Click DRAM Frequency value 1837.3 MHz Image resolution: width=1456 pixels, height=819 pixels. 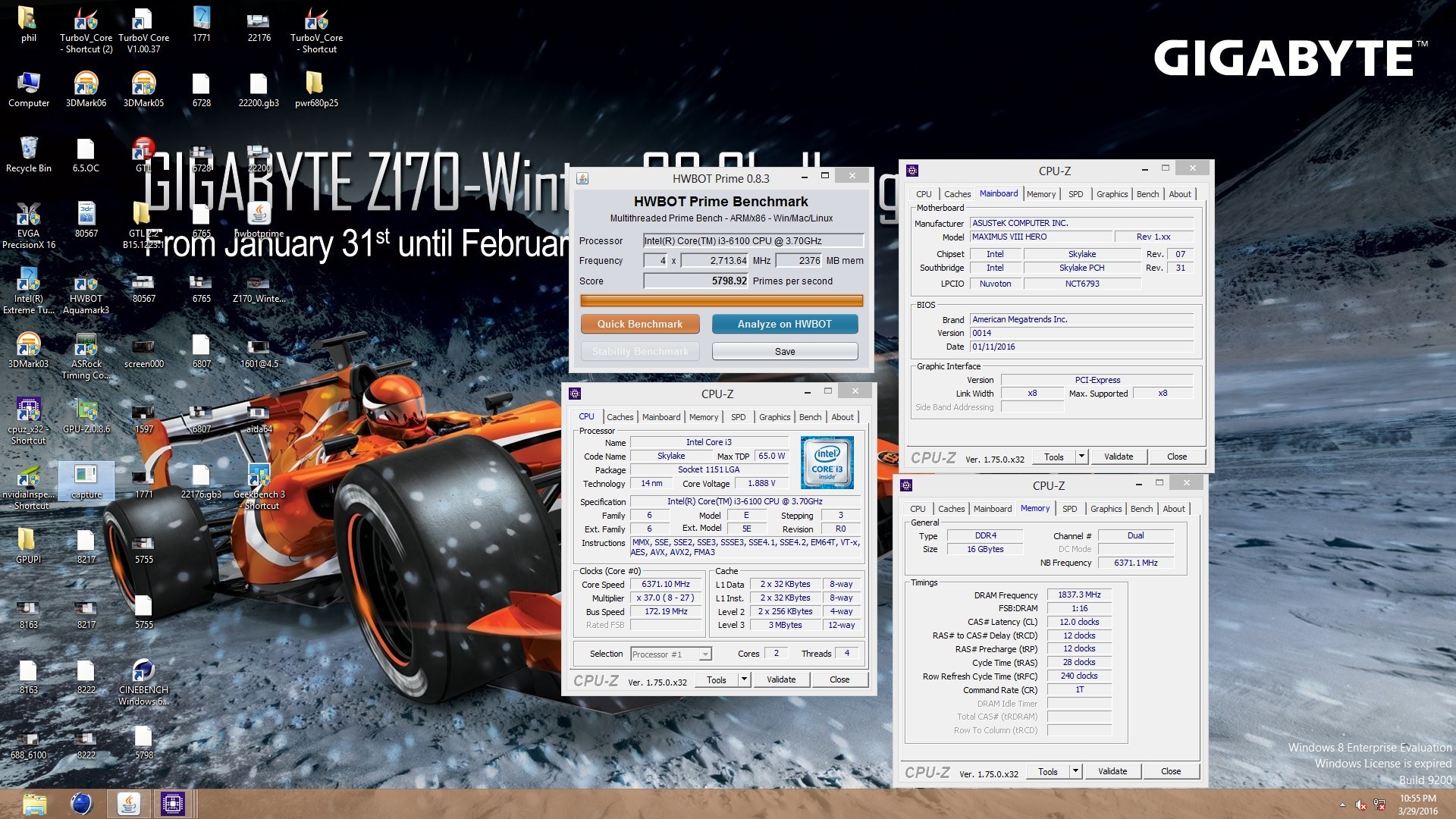[x=1079, y=595]
